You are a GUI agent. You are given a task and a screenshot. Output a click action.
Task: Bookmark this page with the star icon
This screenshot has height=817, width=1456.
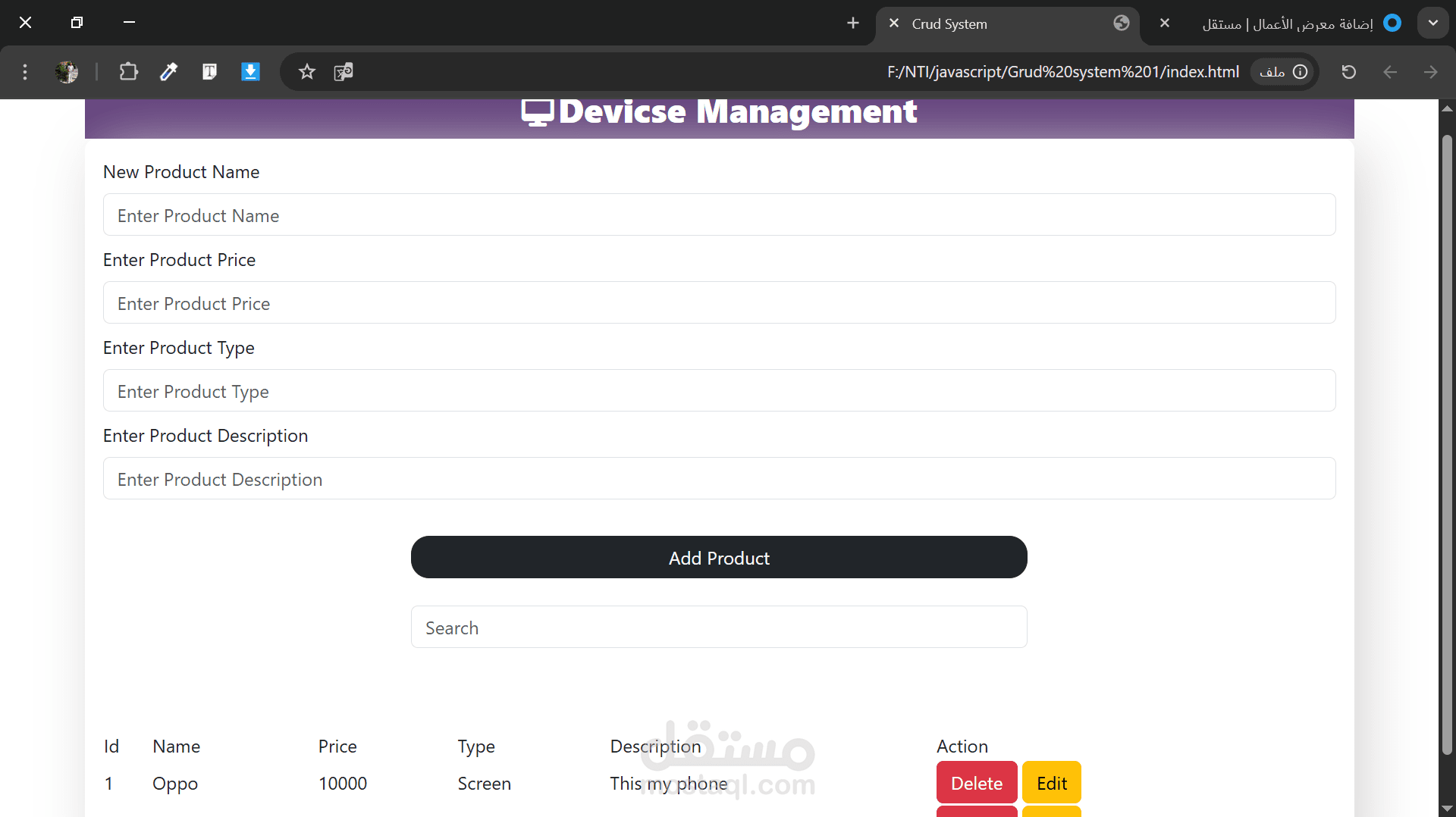(306, 72)
